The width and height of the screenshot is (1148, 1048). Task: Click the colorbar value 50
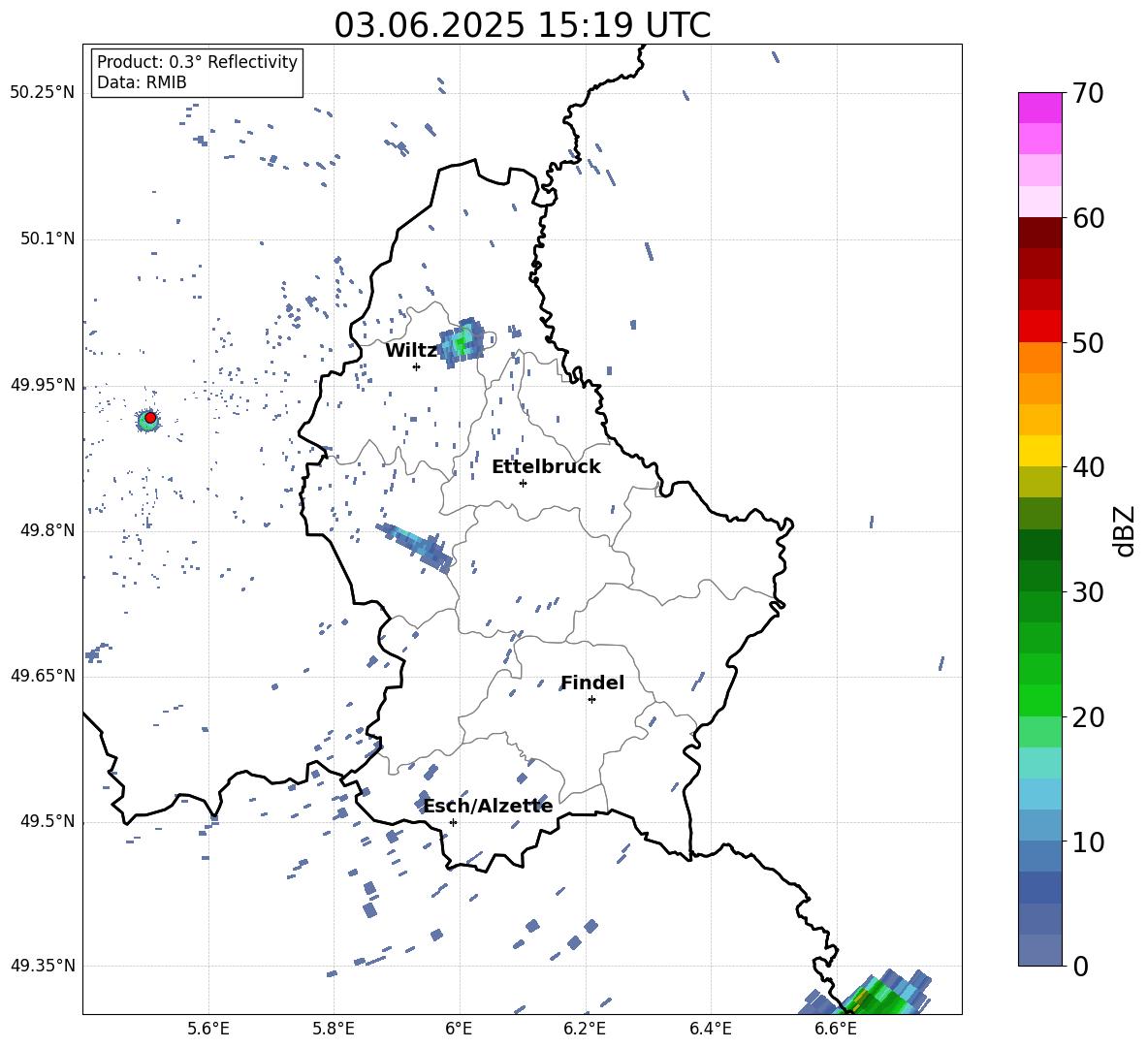coord(1088,342)
